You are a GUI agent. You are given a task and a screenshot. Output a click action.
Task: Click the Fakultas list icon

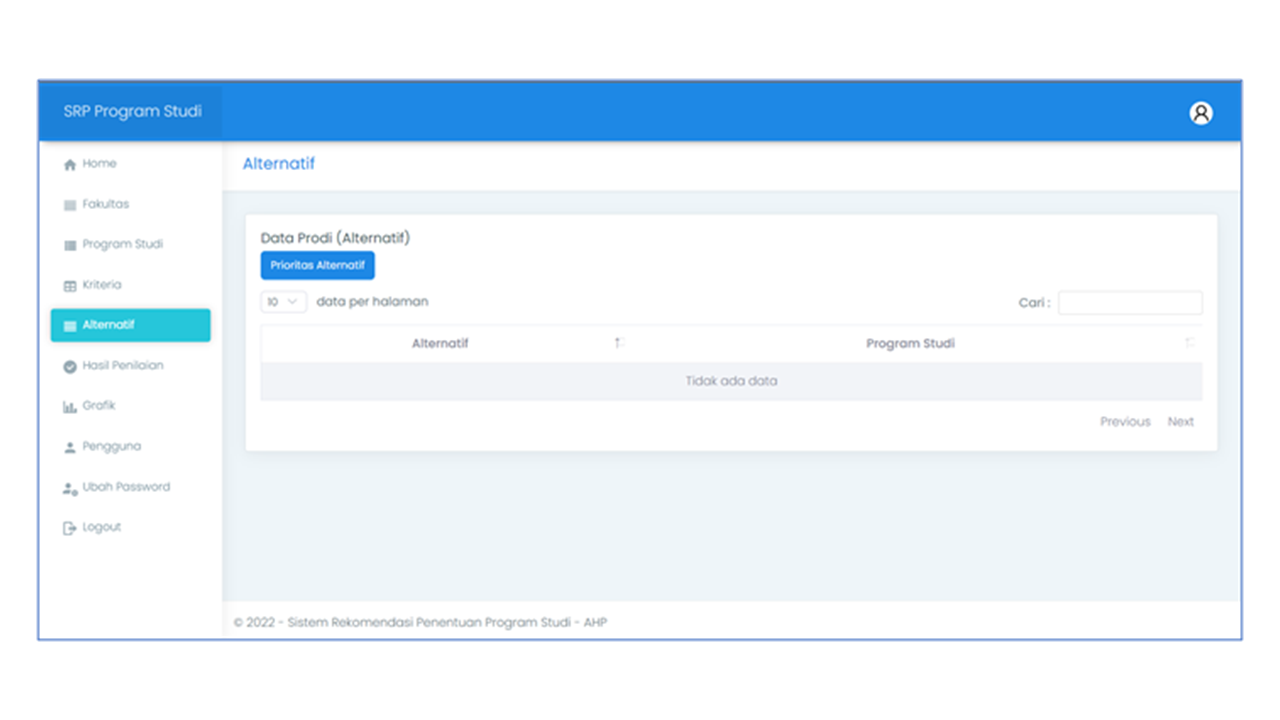[70, 205]
